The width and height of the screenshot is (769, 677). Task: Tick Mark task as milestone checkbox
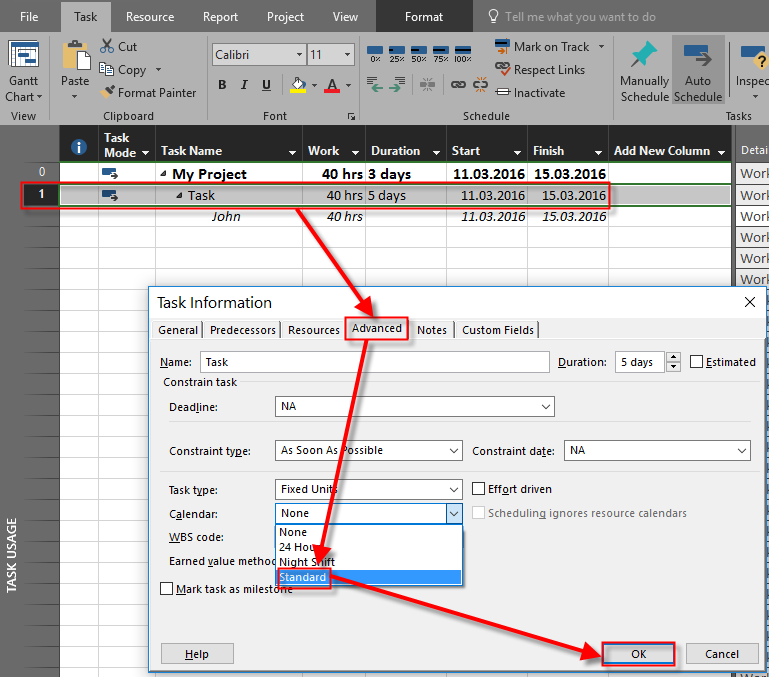[167, 589]
